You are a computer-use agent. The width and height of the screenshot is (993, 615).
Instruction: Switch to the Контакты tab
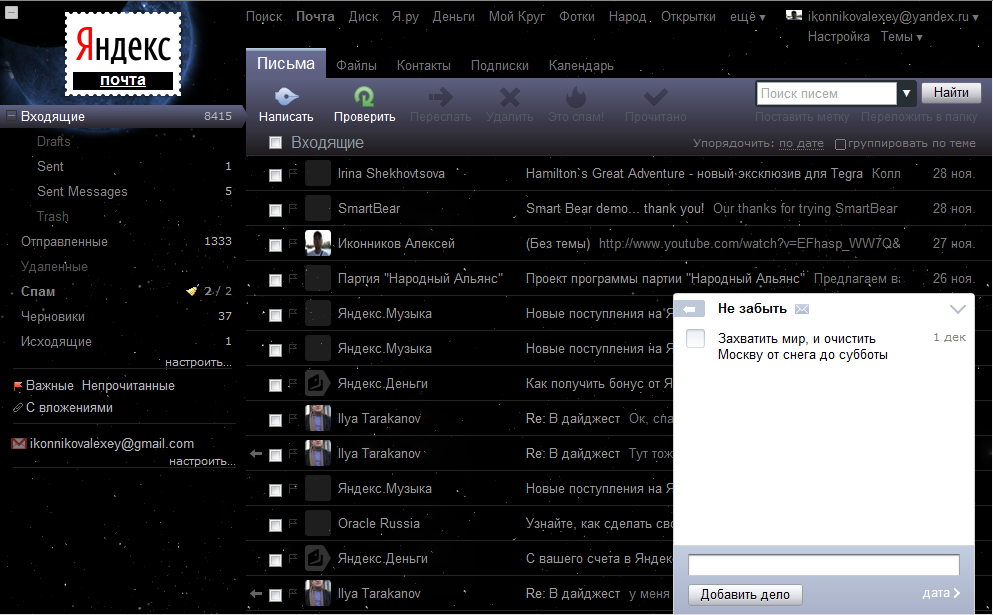pyautogui.click(x=424, y=65)
